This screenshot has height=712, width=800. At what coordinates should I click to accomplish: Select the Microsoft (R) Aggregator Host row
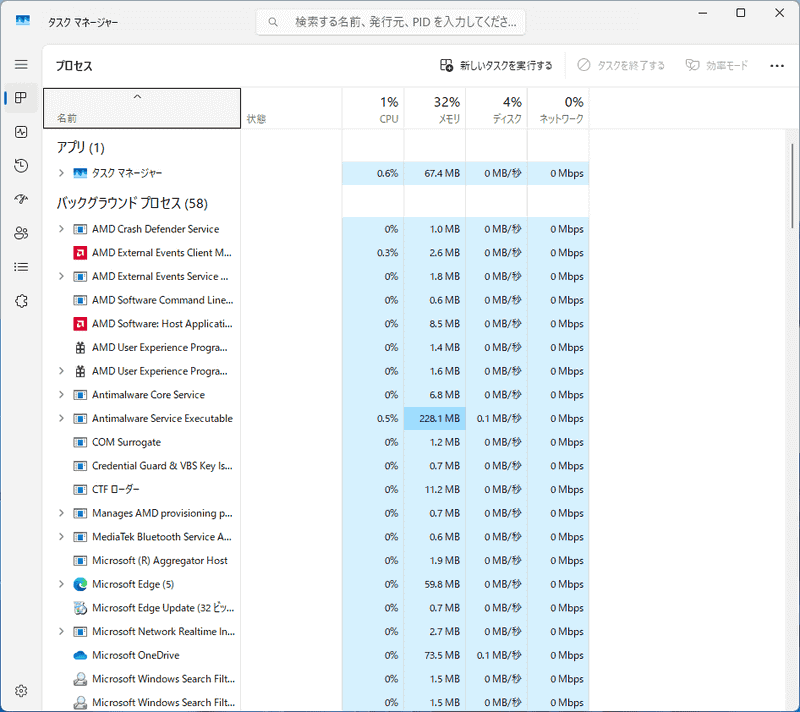coord(316,561)
